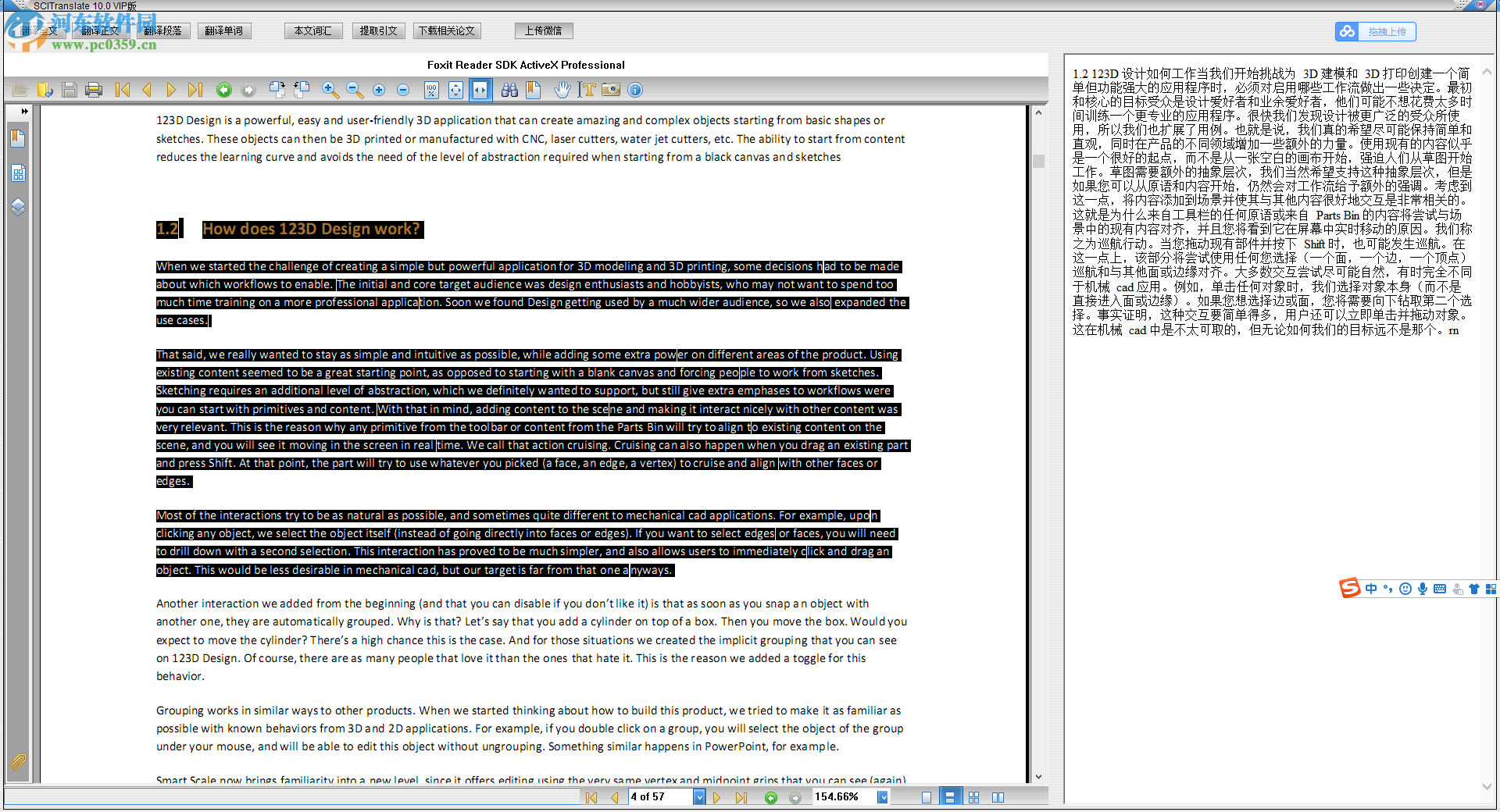The height and width of the screenshot is (812, 1500).
Task: Click the translation panel scroll up arrow
Action: [x=1487, y=71]
